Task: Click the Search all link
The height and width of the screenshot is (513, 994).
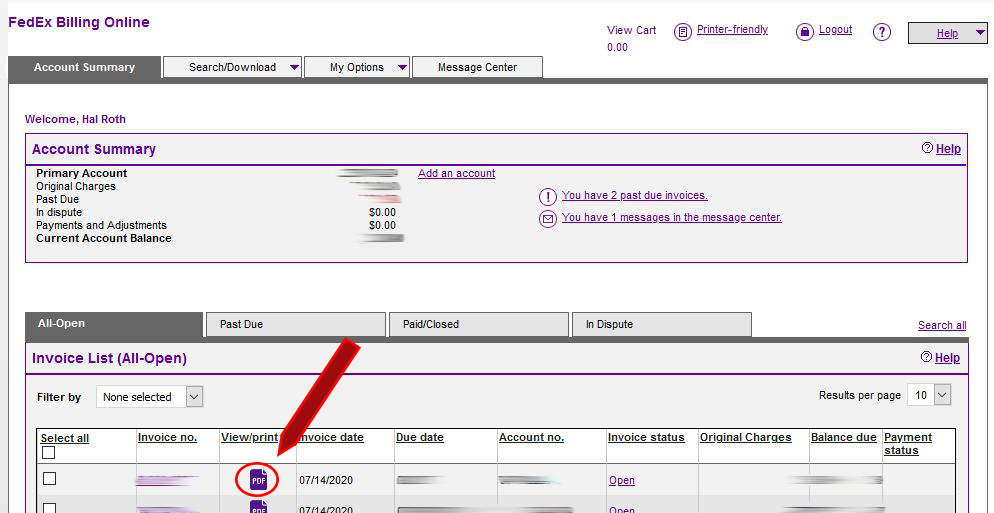Action: point(942,325)
